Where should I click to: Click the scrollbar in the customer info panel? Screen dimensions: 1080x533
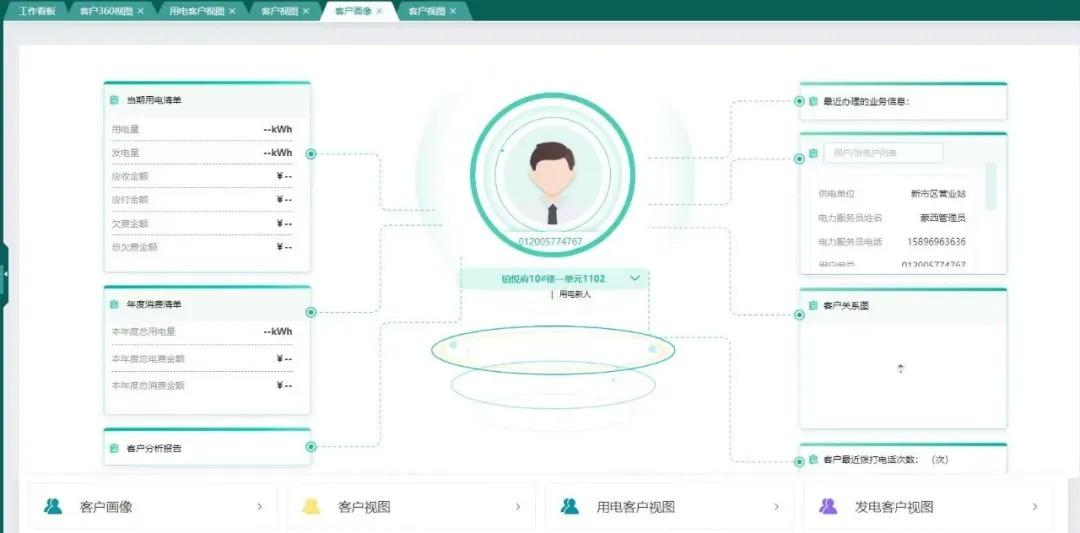click(x=991, y=186)
